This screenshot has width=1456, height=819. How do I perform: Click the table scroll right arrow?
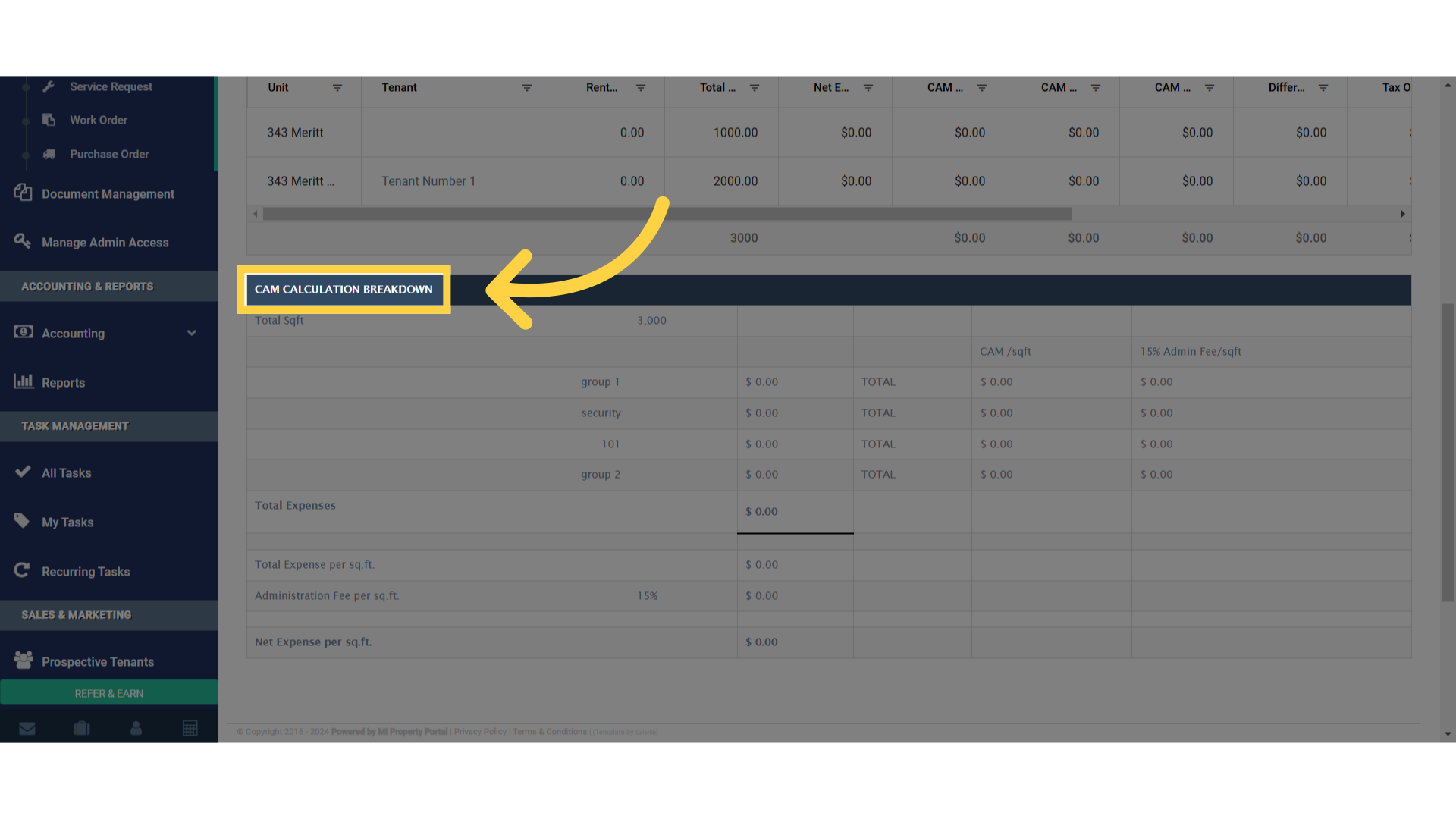1403,214
